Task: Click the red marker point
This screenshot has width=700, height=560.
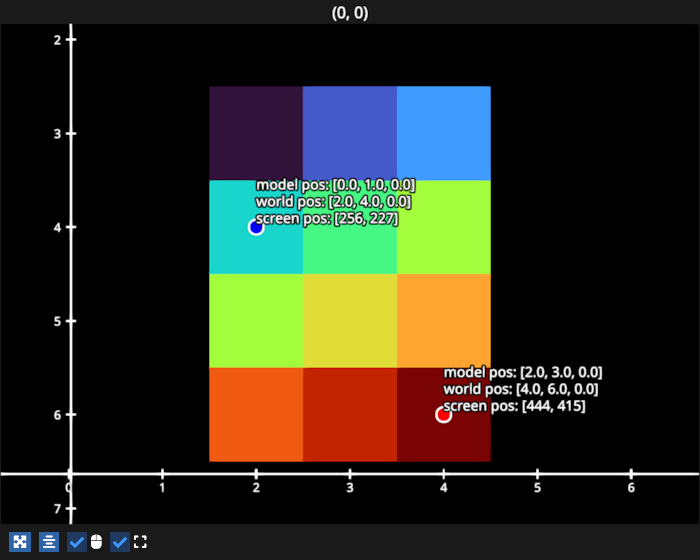Action: click(444, 415)
